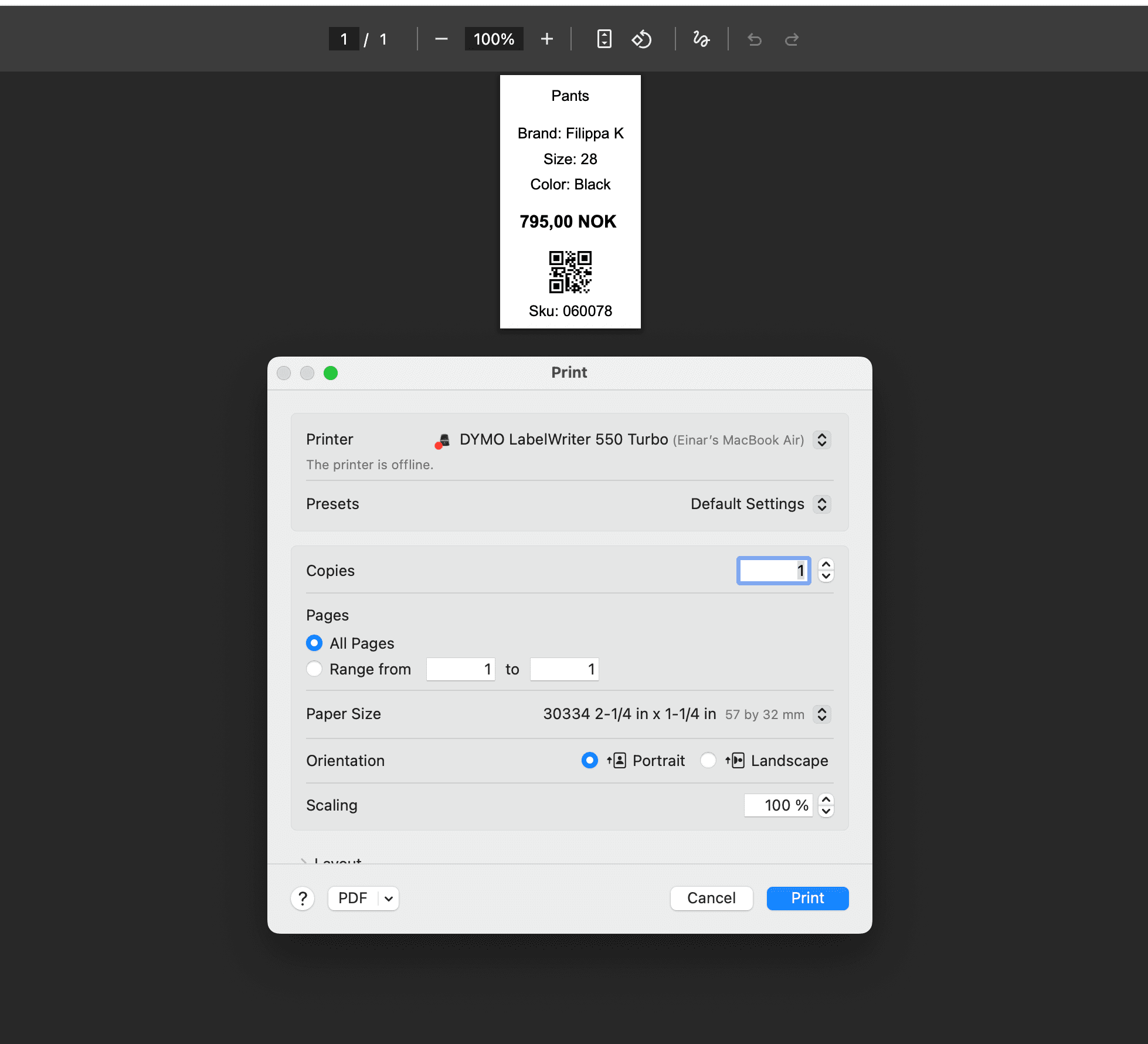This screenshot has width=1148, height=1044.
Task: Select the Range from option
Action: 314,669
